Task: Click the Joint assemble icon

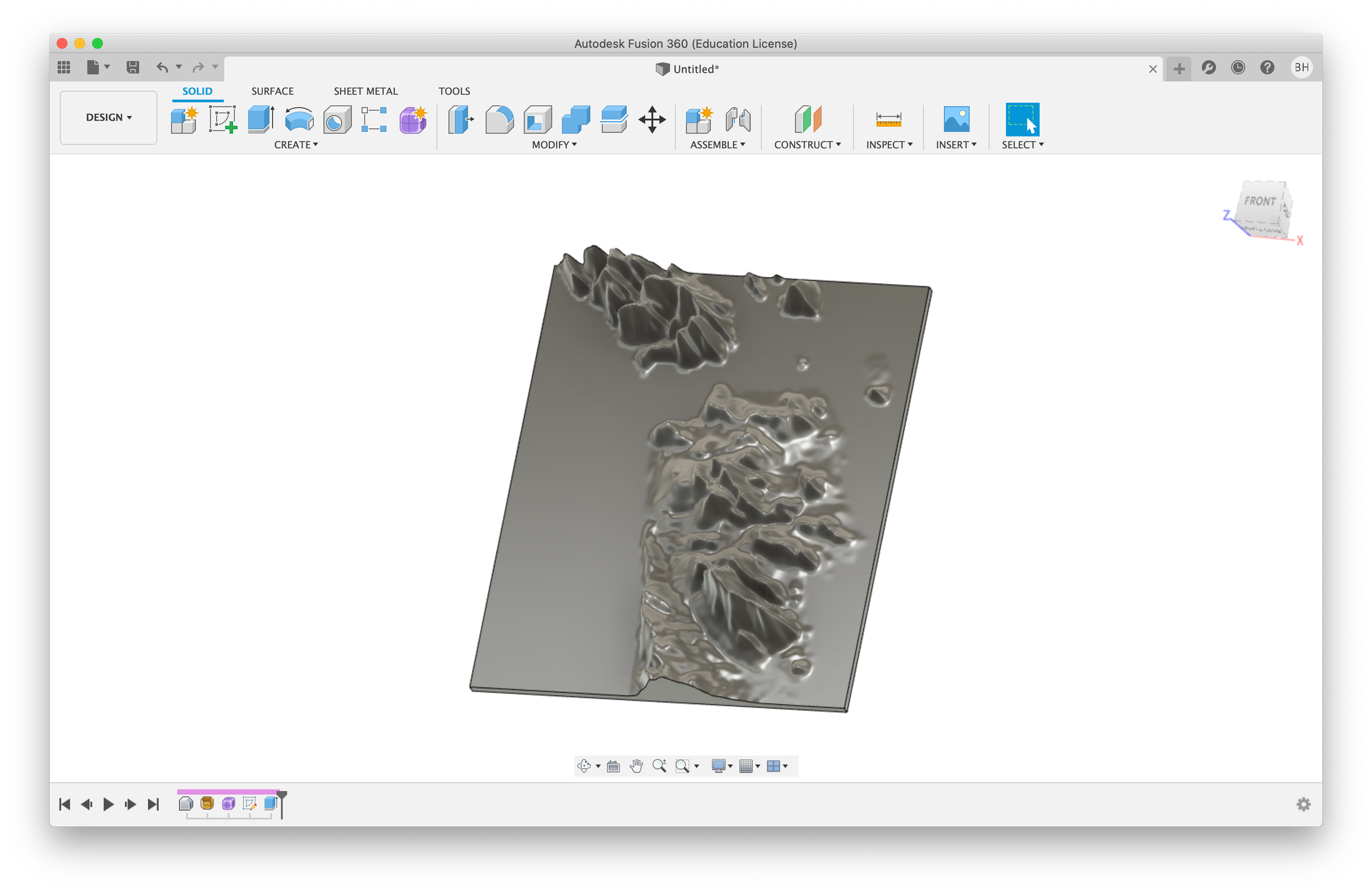Action: [738, 120]
